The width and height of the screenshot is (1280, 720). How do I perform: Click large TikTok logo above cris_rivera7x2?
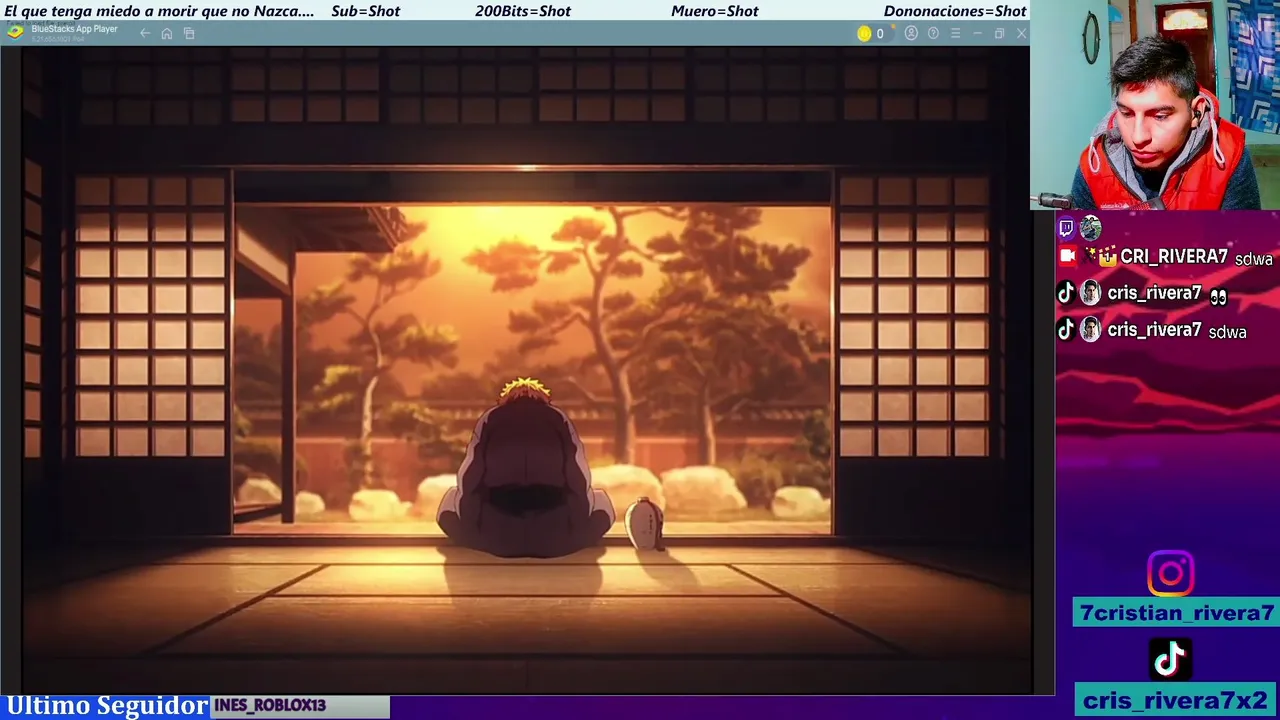pyautogui.click(x=1170, y=658)
